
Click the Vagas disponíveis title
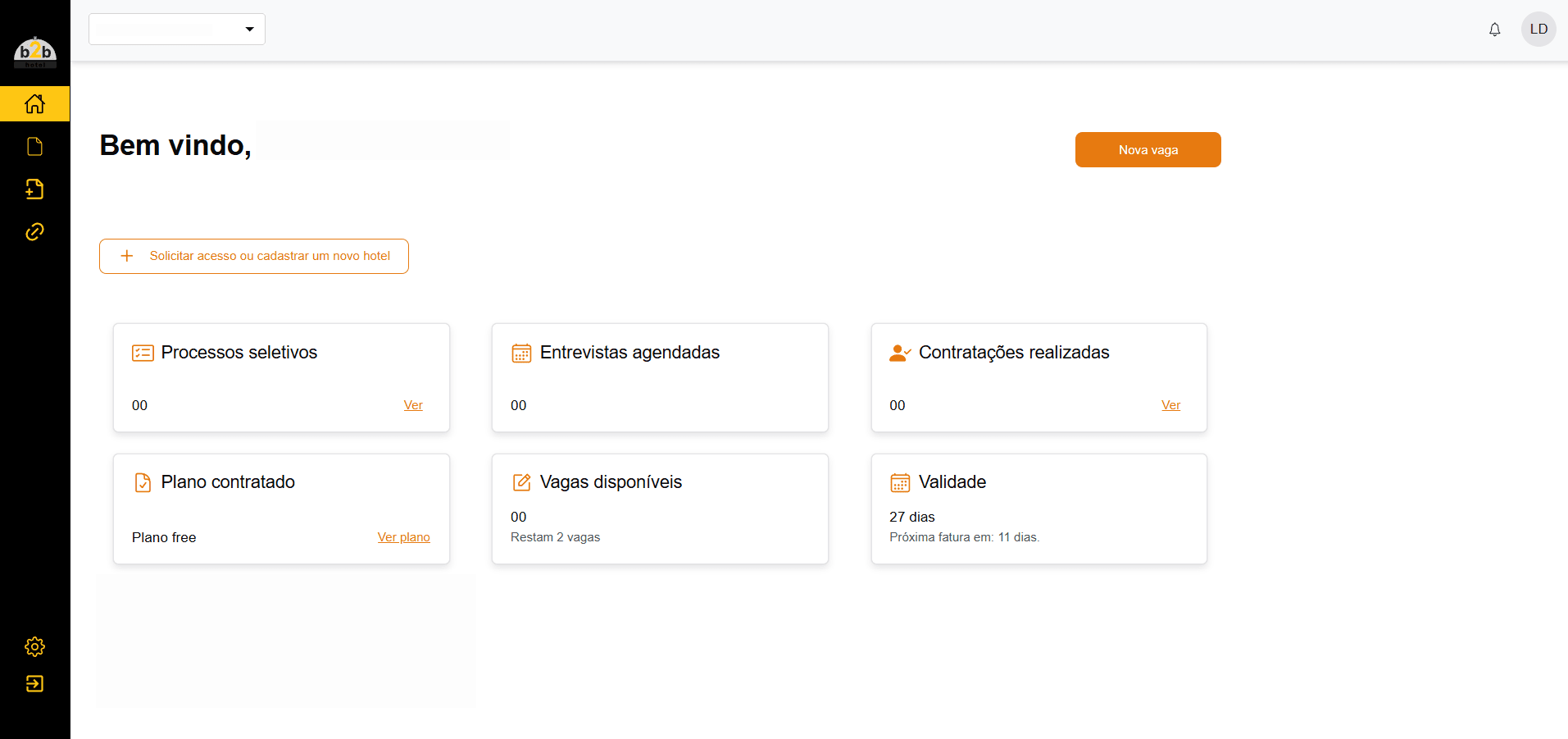(611, 482)
